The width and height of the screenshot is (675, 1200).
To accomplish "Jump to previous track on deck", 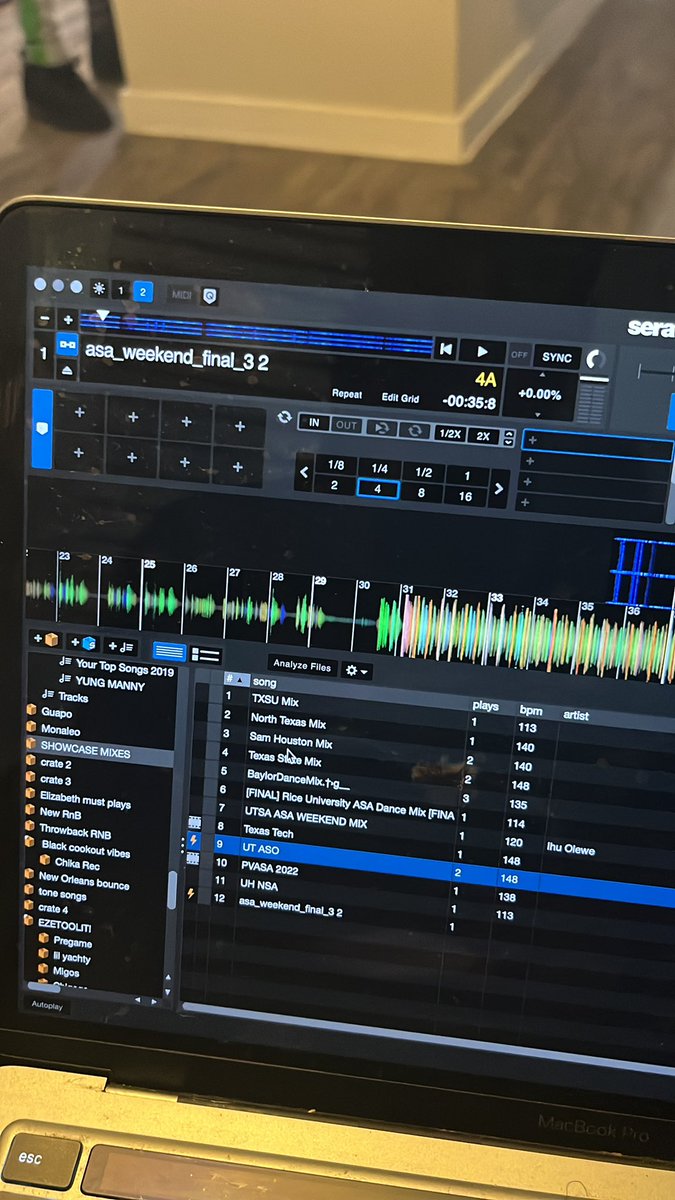I will point(446,349).
